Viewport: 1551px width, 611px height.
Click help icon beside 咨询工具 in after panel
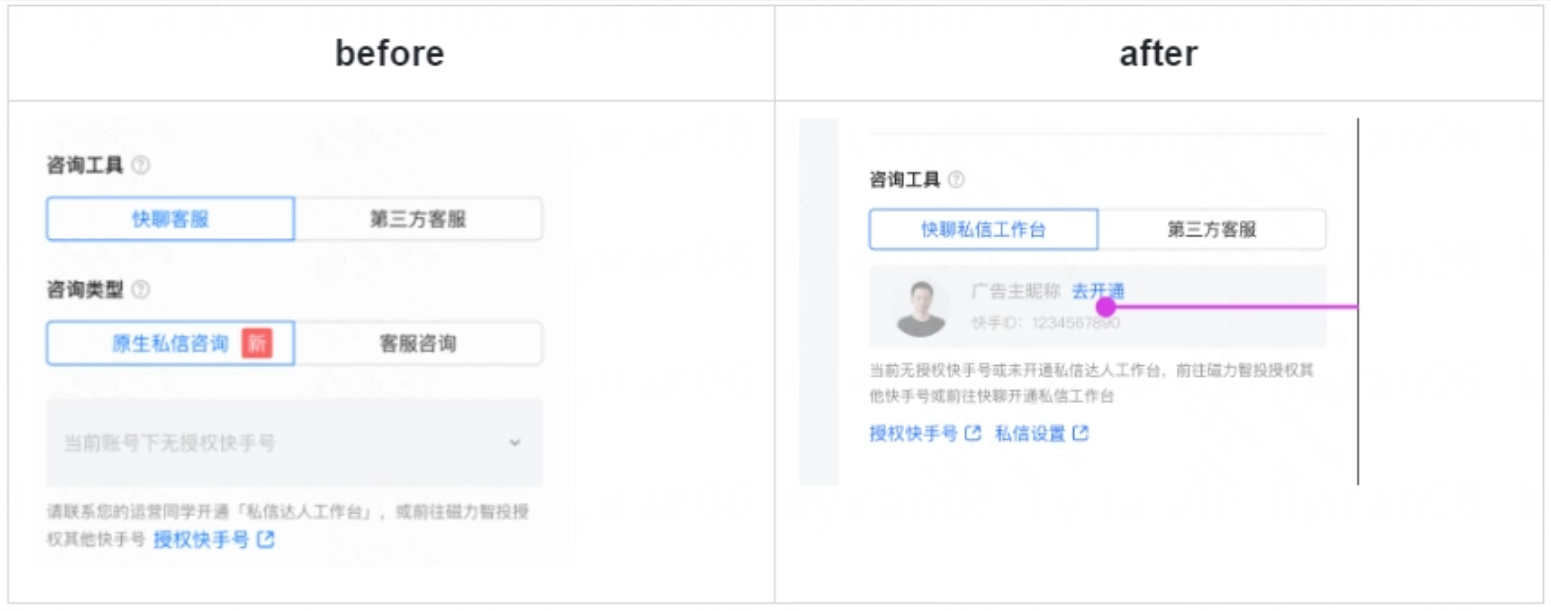[x=956, y=180]
